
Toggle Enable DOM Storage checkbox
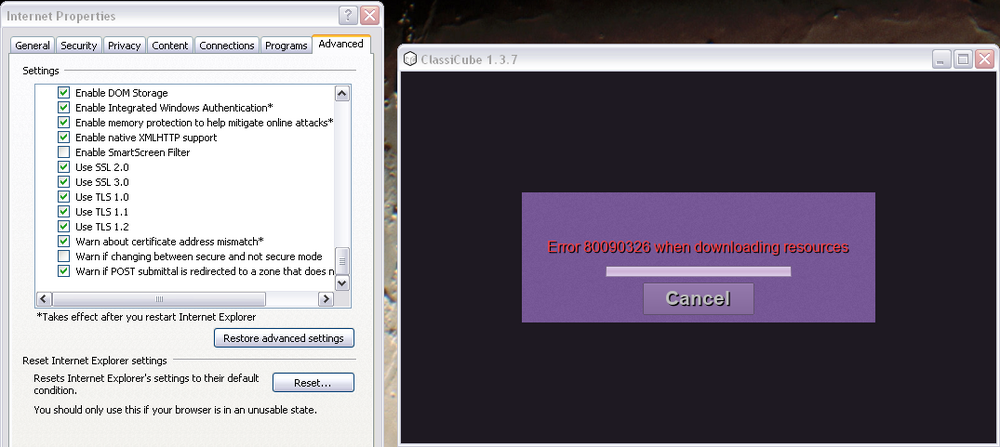pos(64,93)
